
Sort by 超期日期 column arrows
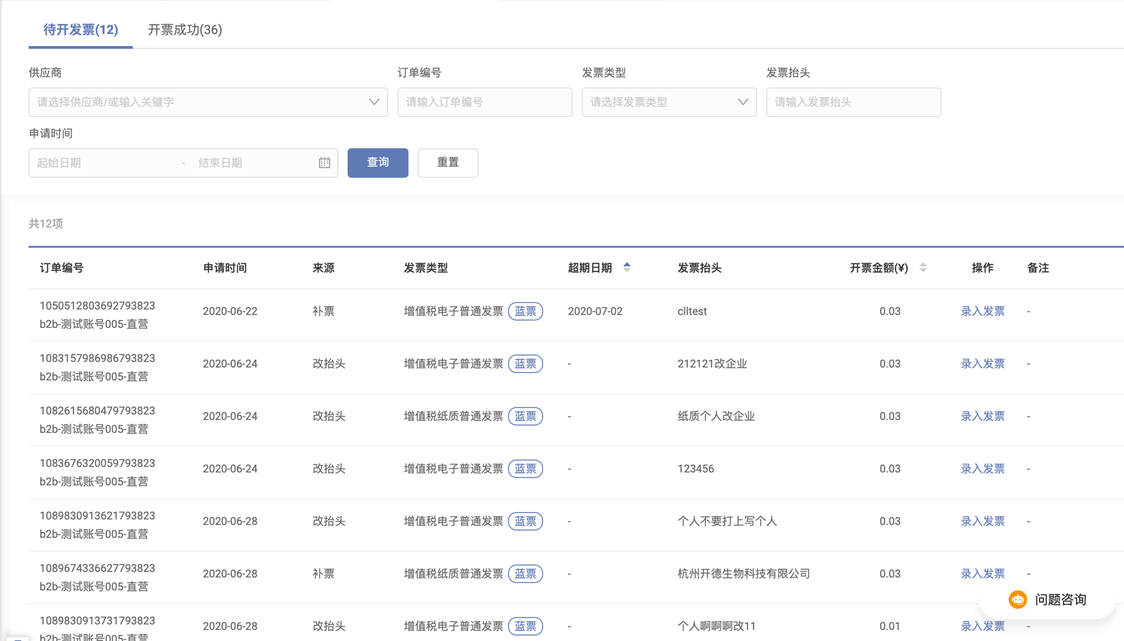(x=627, y=267)
